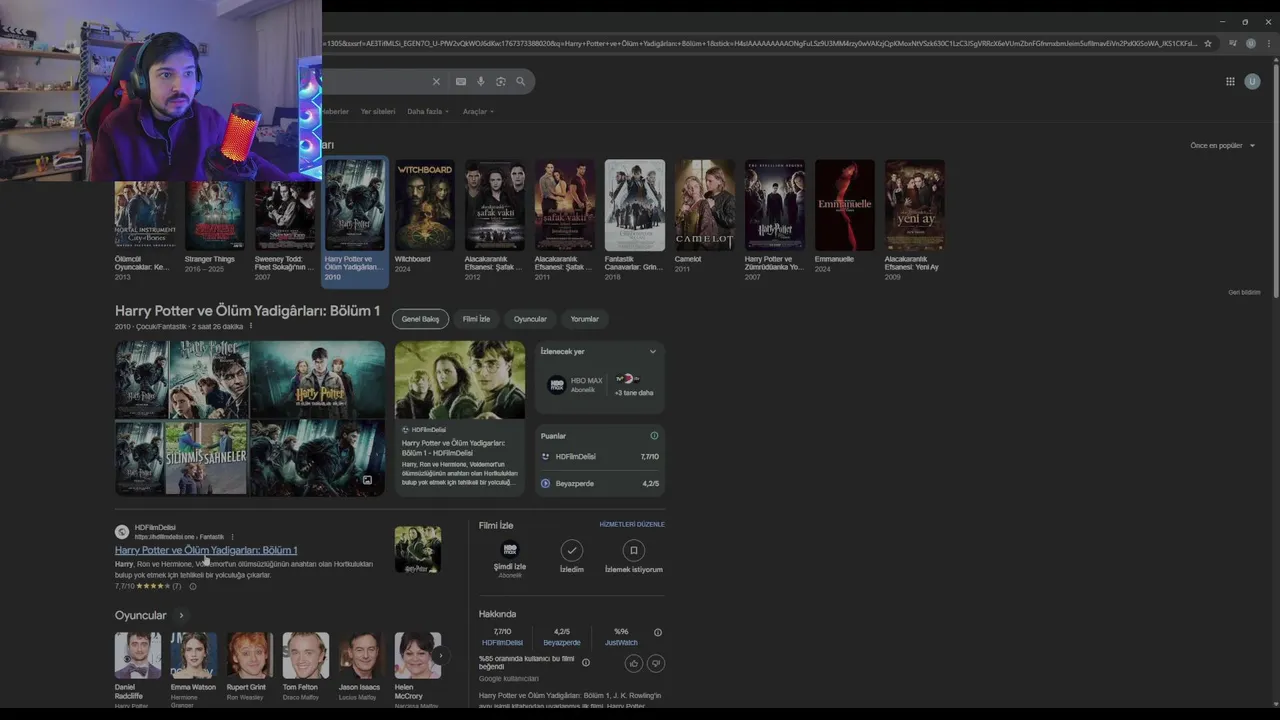The height and width of the screenshot is (720, 1280).
Task: Expand the Oyuncular cast arrow
Action: click(x=181, y=616)
